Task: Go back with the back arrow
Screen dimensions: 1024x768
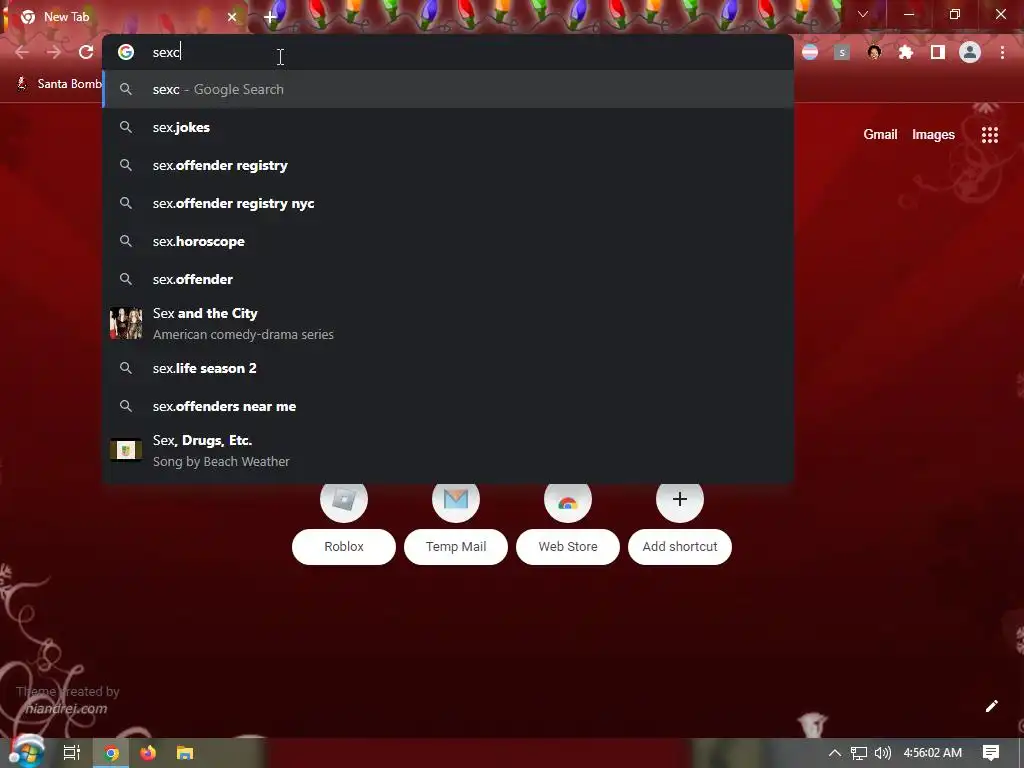Action: pyautogui.click(x=22, y=52)
